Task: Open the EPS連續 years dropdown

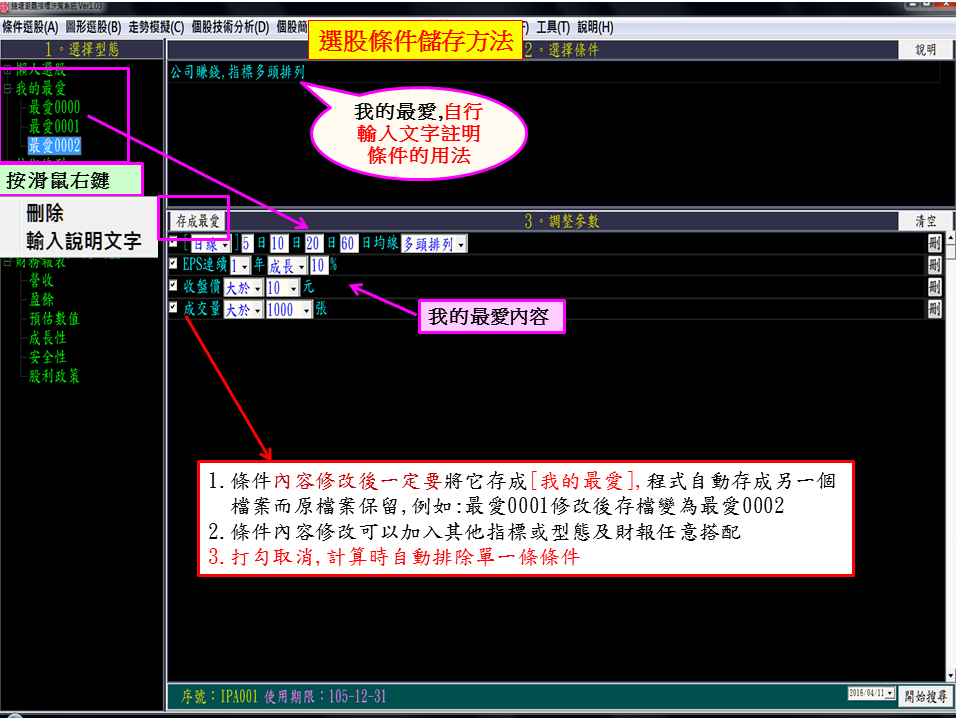Action: [x=240, y=266]
